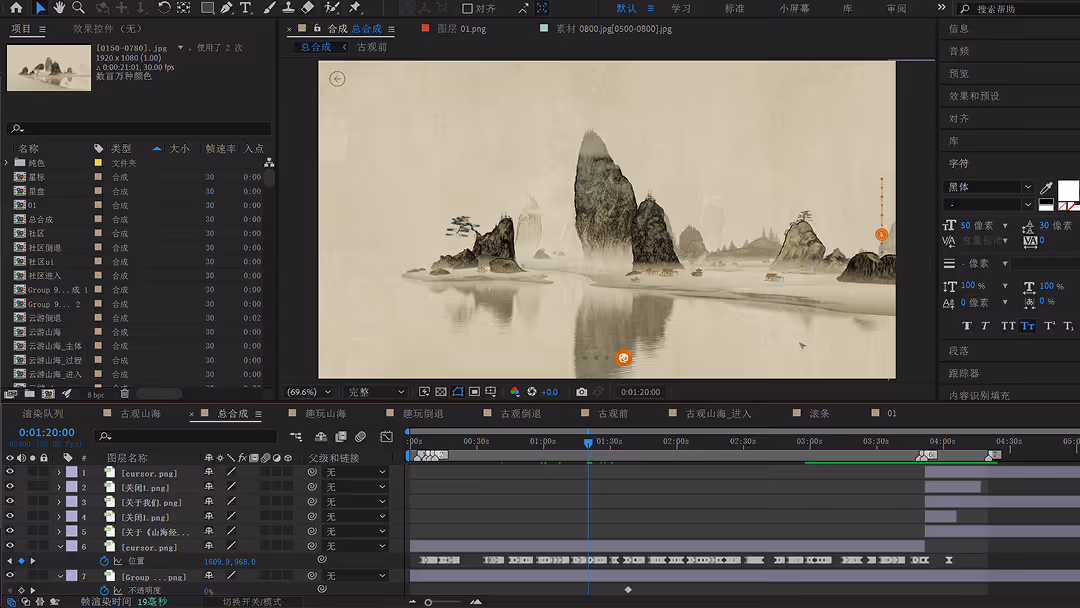Activate the Zoom tool
The width and height of the screenshot is (1080, 608).
point(77,8)
